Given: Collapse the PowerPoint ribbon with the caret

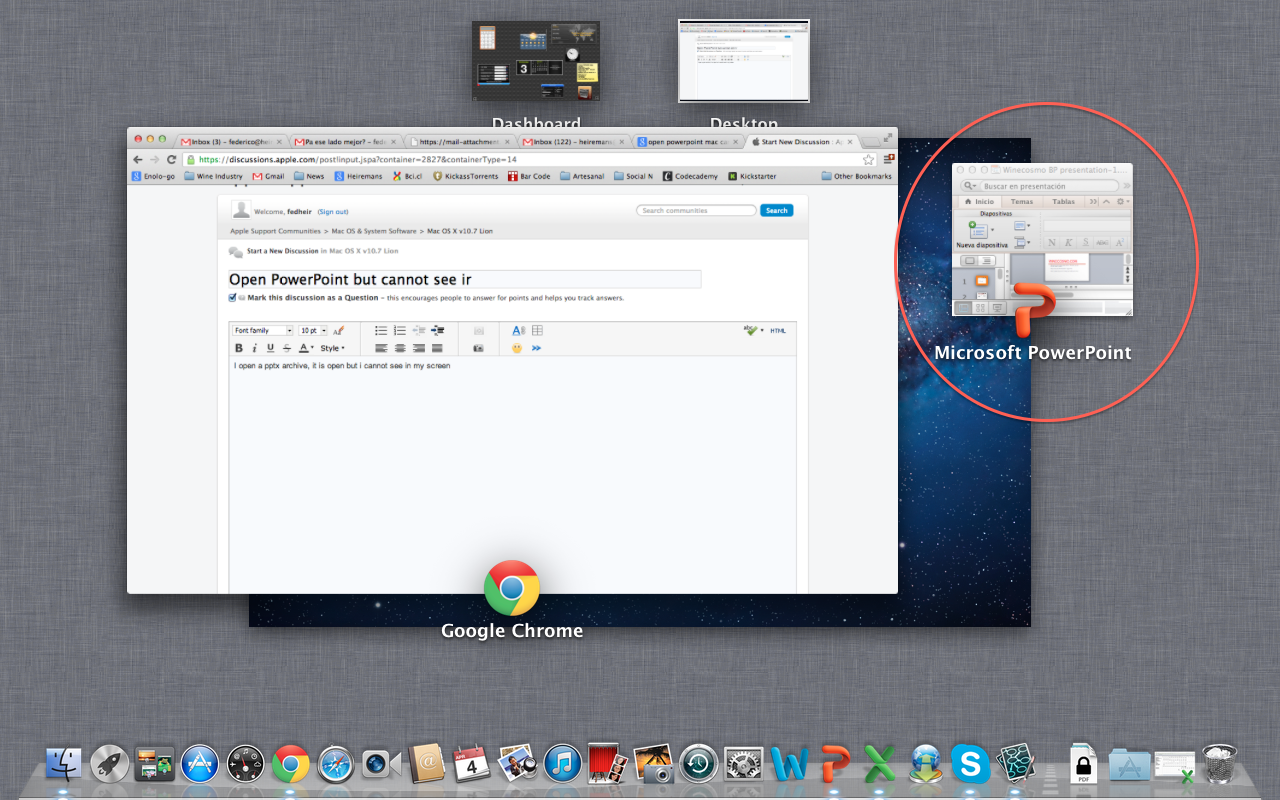Looking at the screenshot, I should [1105, 201].
